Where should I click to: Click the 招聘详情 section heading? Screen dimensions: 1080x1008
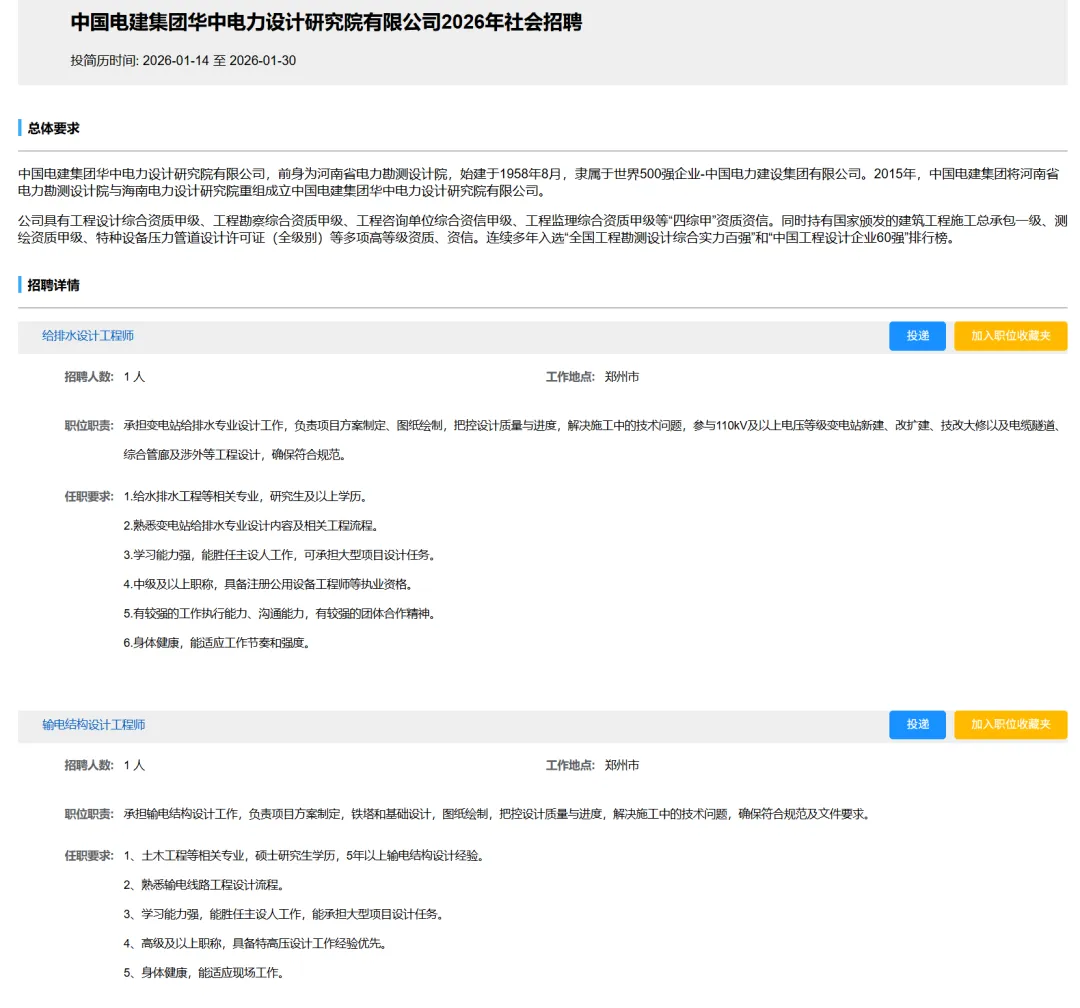53,285
